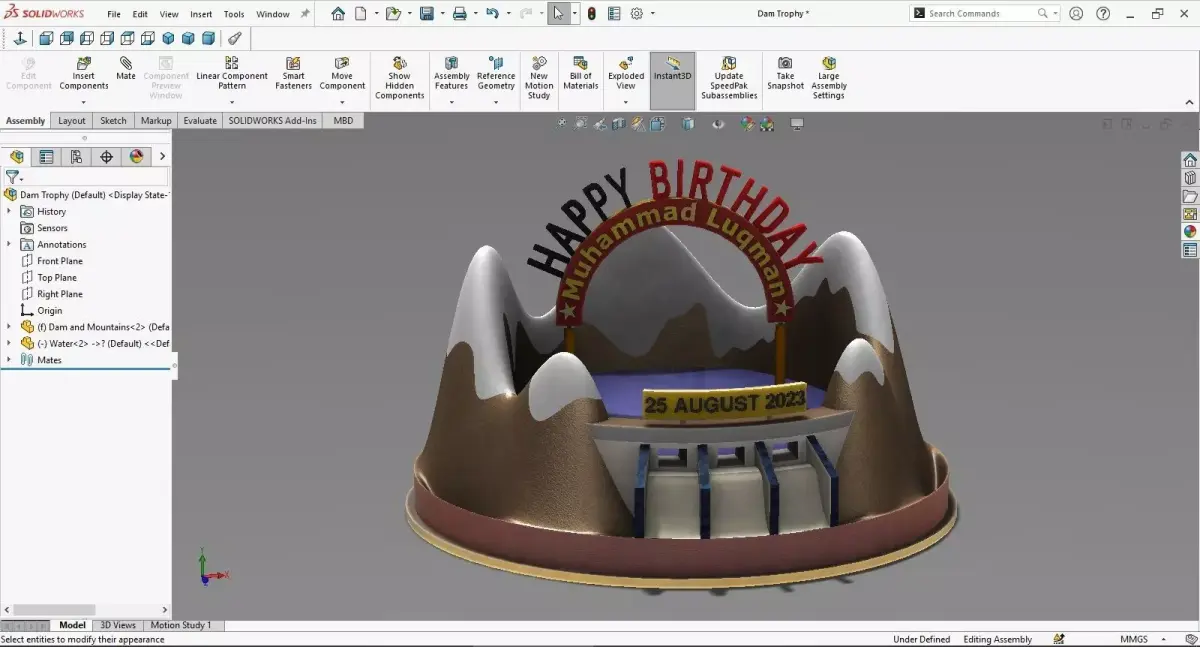
Task: Click the Exploded View tool
Action: tap(626, 74)
